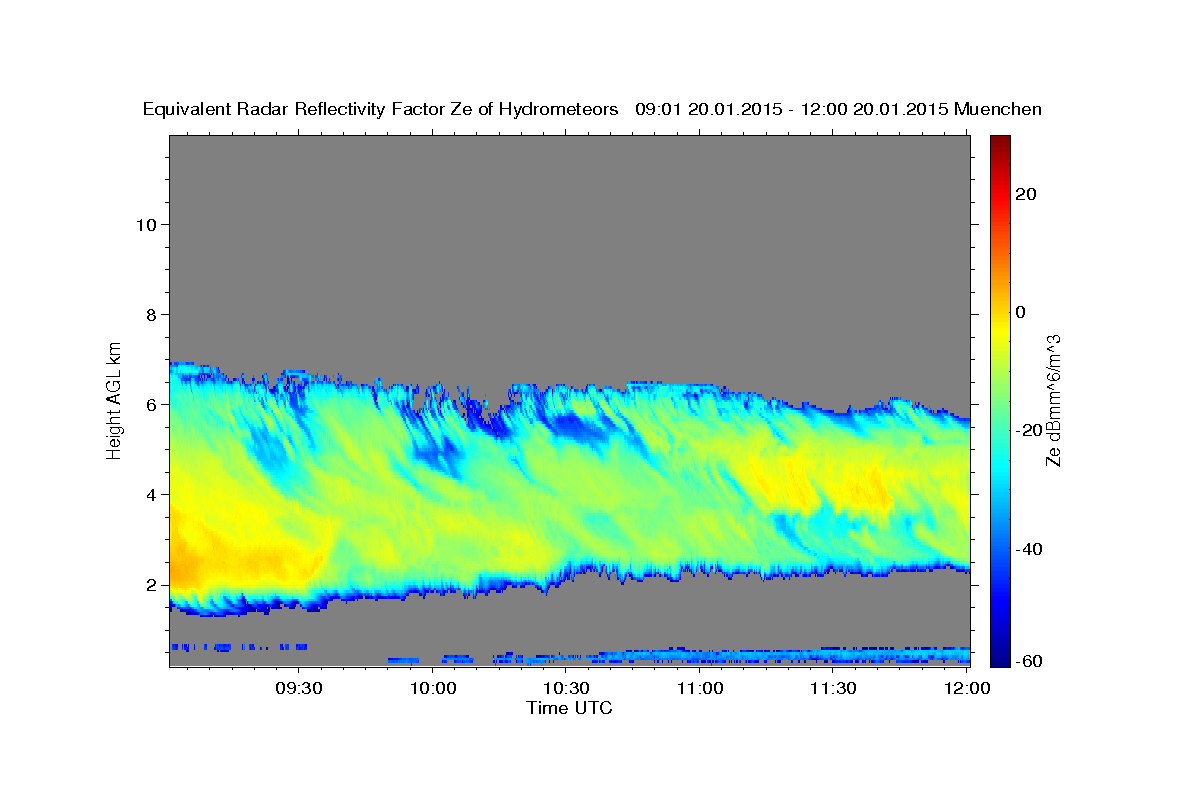1200x800 pixels.
Task: Click the colorbar value '0'
Action: point(1021,312)
